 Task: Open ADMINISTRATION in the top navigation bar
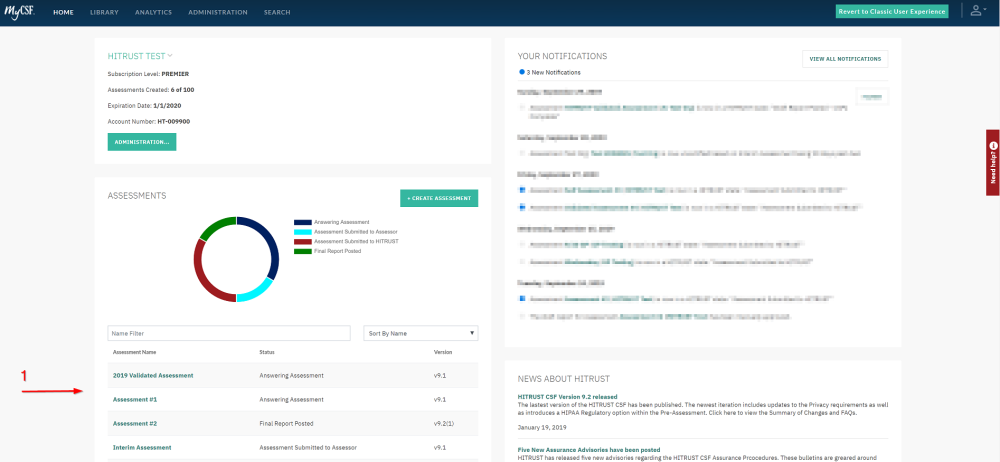coord(217,12)
